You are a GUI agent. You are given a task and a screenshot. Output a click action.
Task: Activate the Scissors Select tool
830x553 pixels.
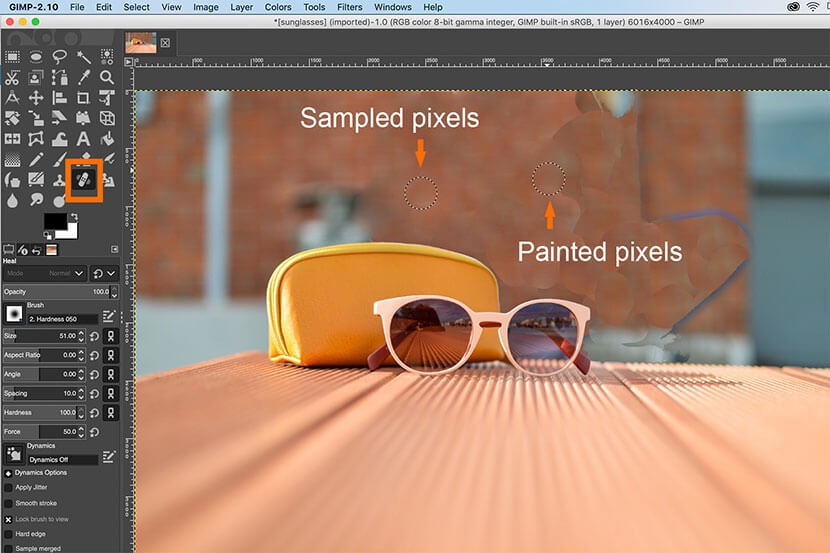[x=12, y=77]
